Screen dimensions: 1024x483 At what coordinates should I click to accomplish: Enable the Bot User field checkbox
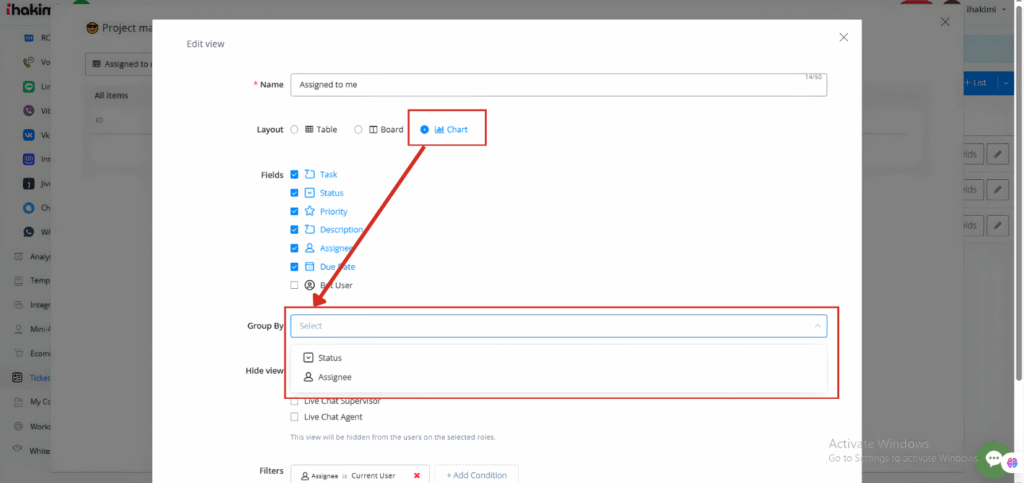pos(294,285)
